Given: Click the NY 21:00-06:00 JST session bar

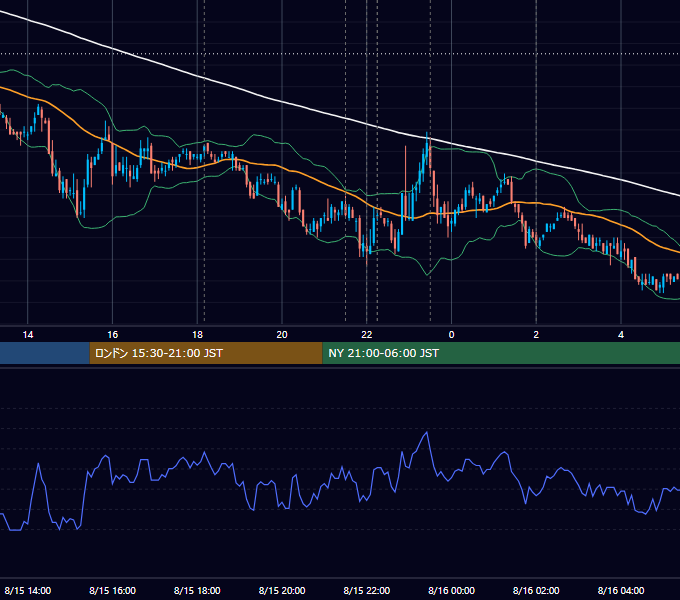Looking at the screenshot, I should click(501, 353).
